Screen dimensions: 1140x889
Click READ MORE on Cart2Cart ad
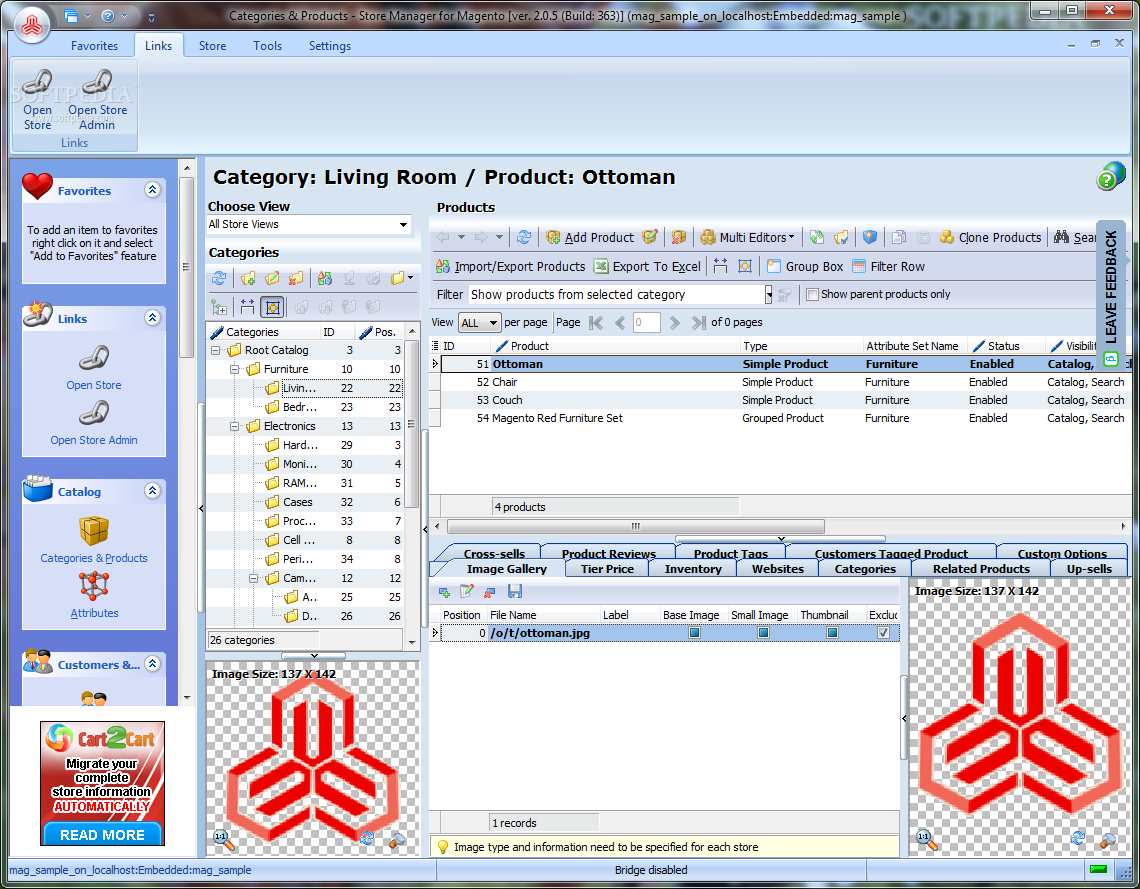coord(102,834)
